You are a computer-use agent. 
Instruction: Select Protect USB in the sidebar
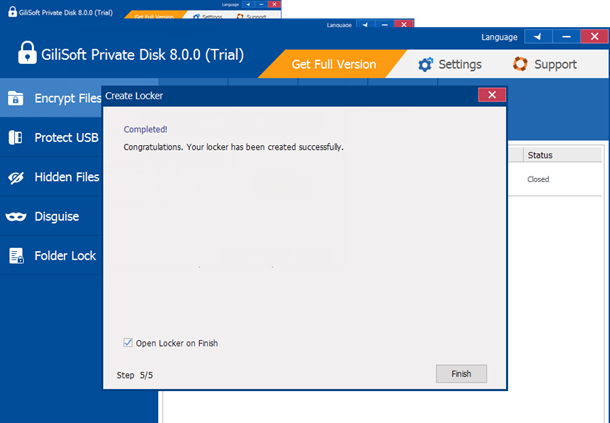click(51, 137)
